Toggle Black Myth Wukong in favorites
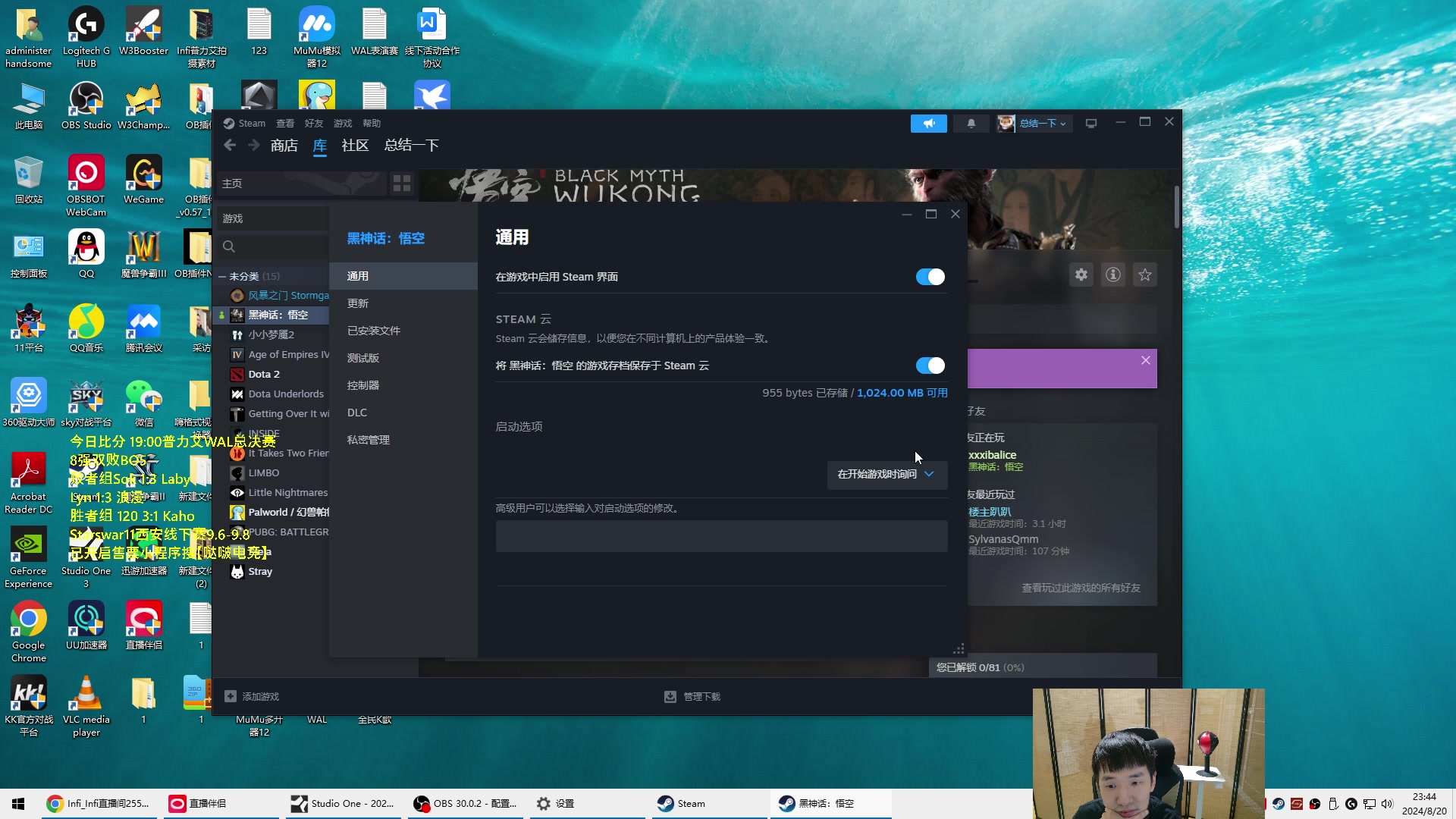The image size is (1456, 819). pyautogui.click(x=1145, y=275)
